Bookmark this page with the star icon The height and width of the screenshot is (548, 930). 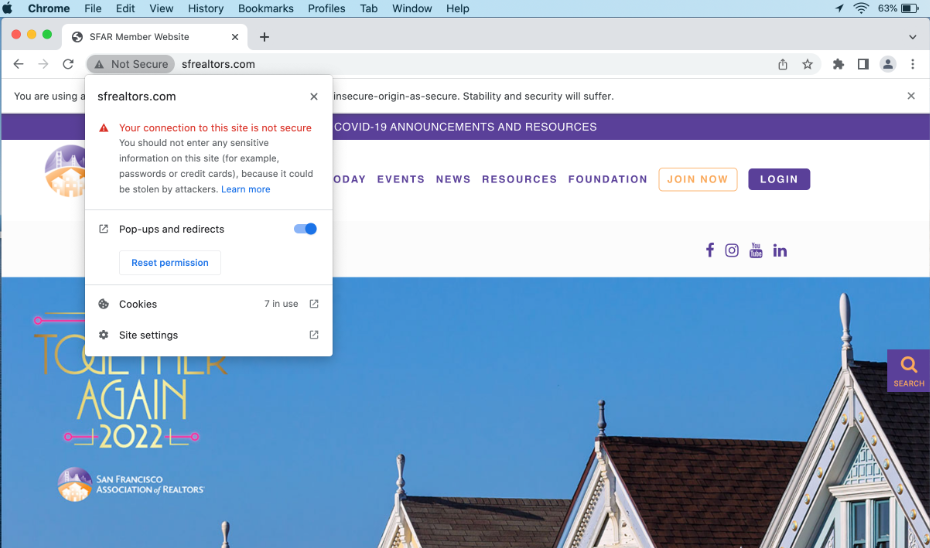click(807, 64)
